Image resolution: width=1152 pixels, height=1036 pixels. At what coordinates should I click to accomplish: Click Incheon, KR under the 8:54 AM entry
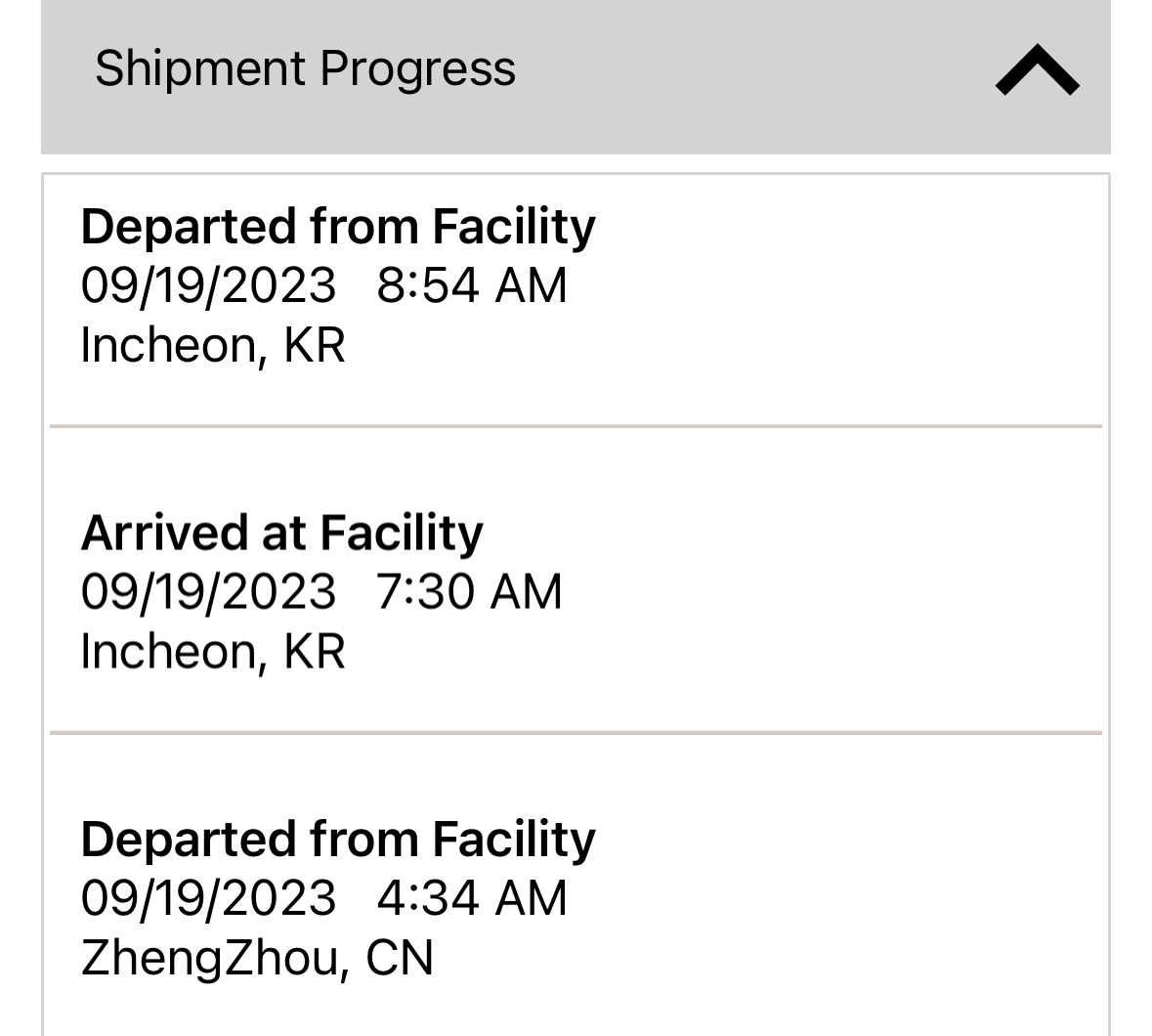(x=213, y=345)
